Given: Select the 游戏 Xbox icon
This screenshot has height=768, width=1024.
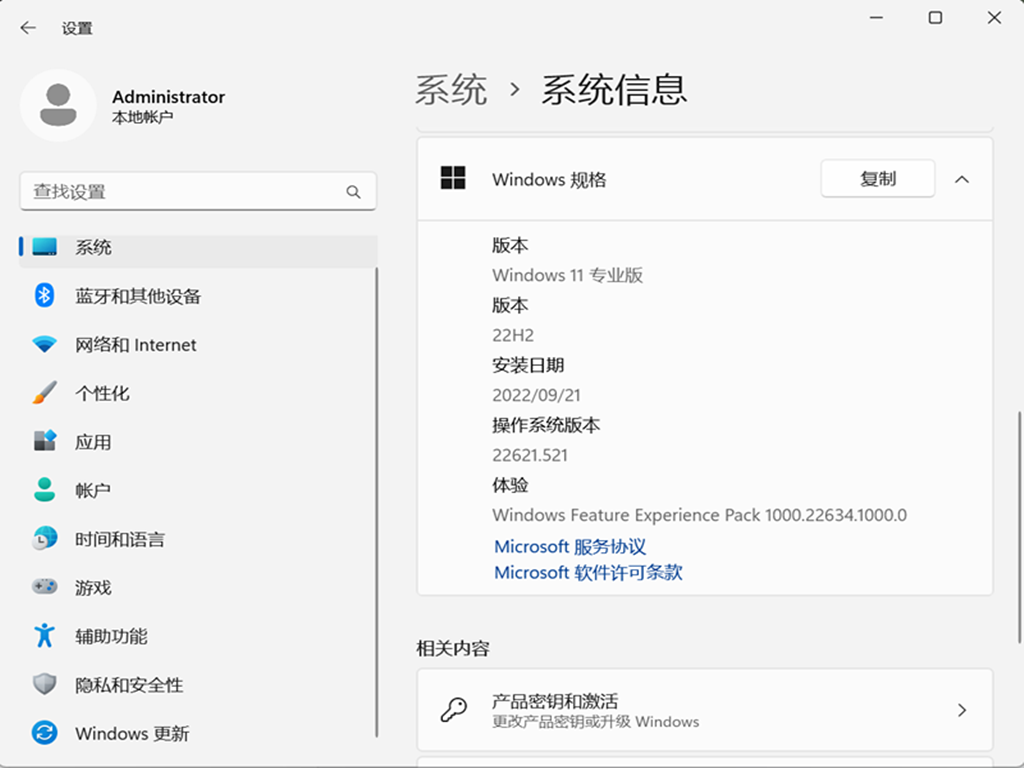Looking at the screenshot, I should pos(45,587).
